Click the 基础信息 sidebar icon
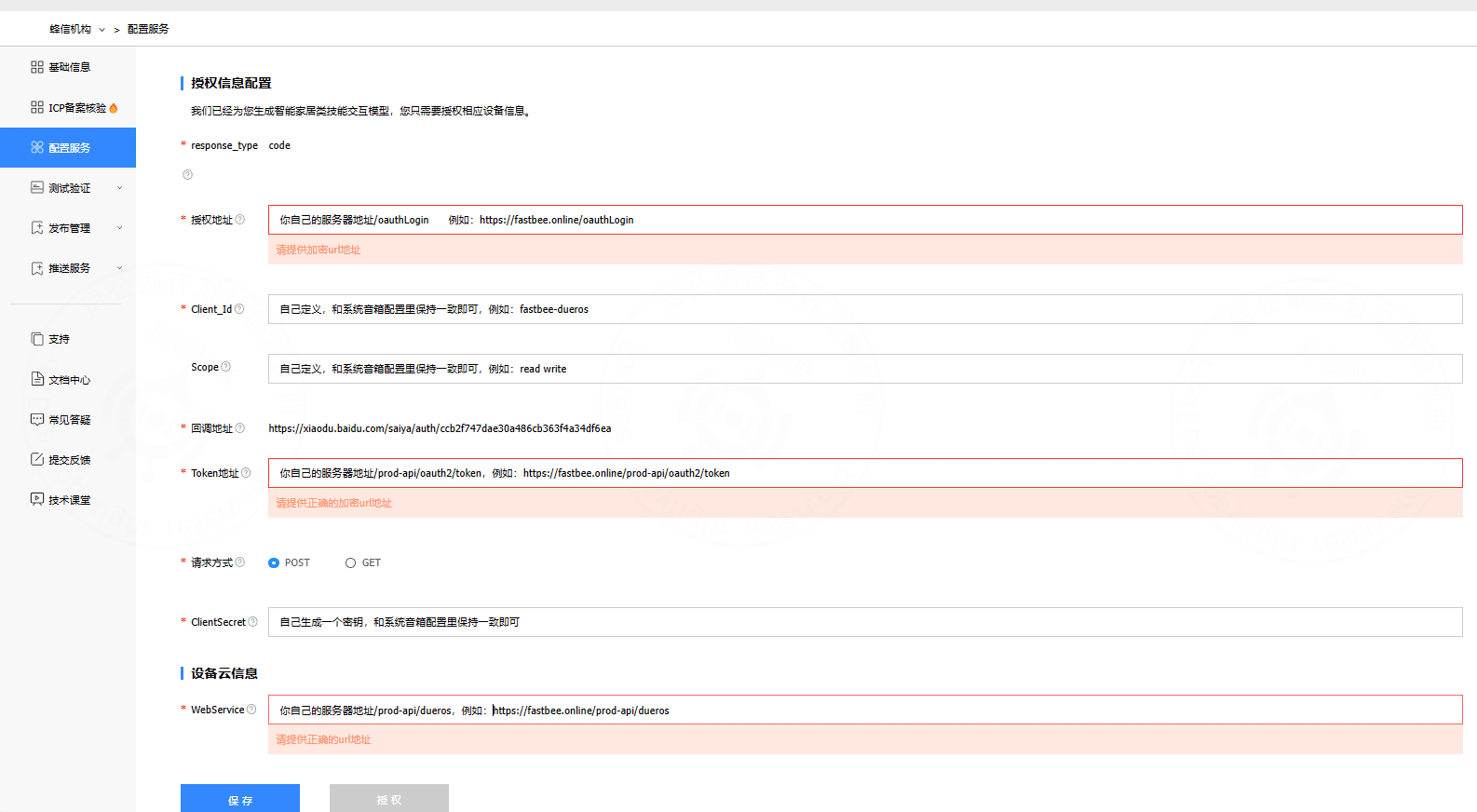 coord(37,67)
